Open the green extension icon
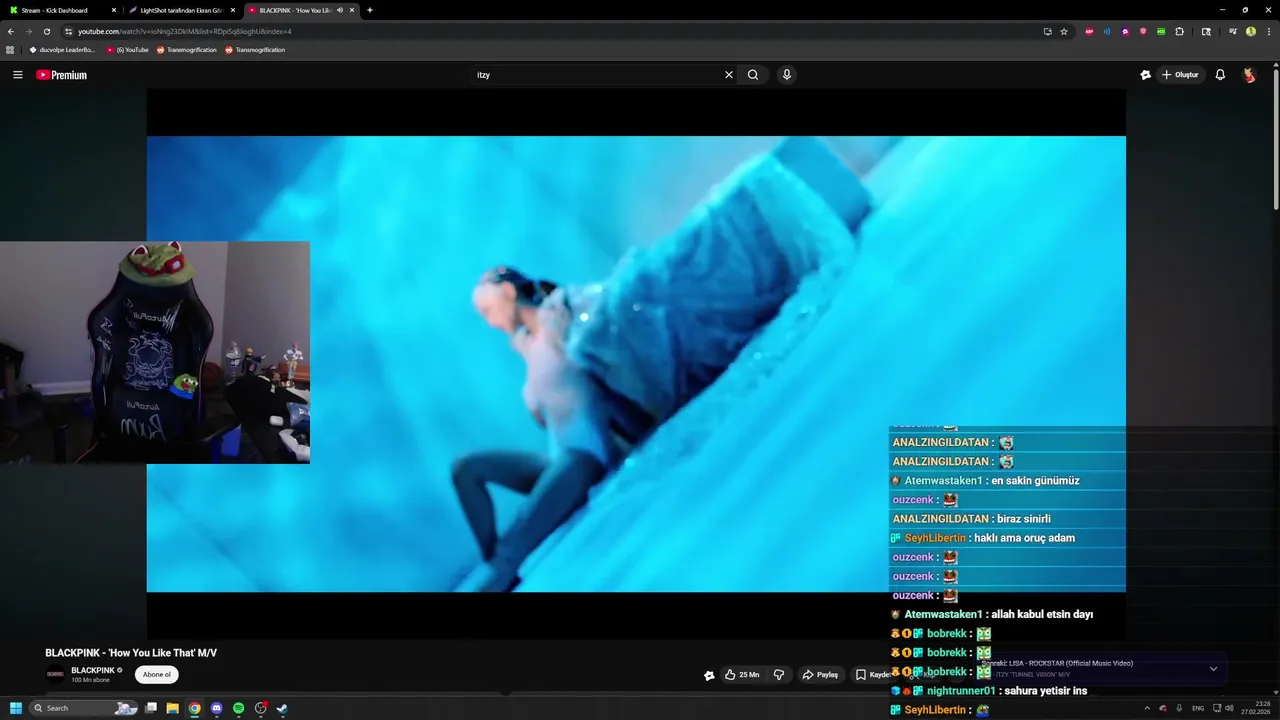This screenshot has width=1280, height=720. 1161,31
